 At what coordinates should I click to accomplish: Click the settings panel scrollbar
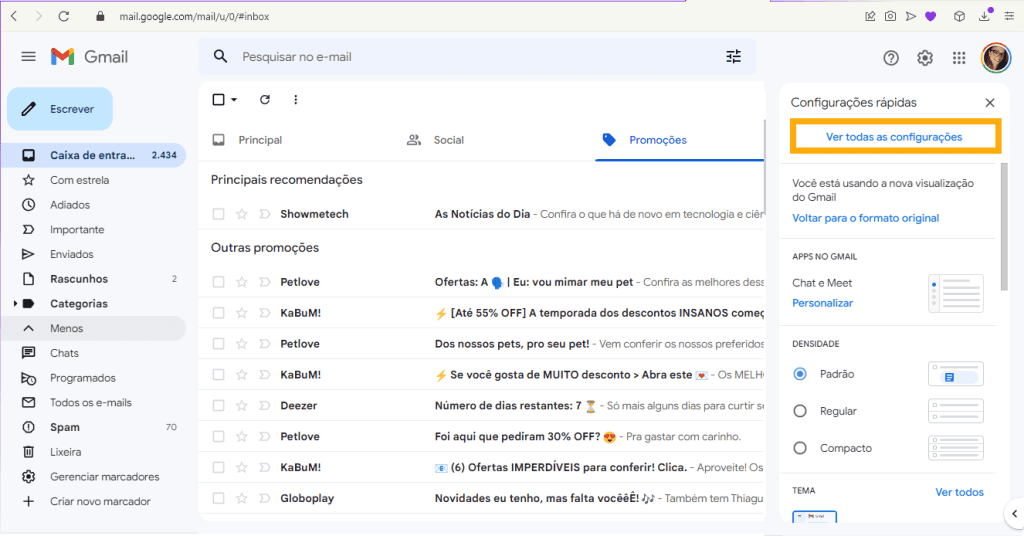(x=1004, y=227)
